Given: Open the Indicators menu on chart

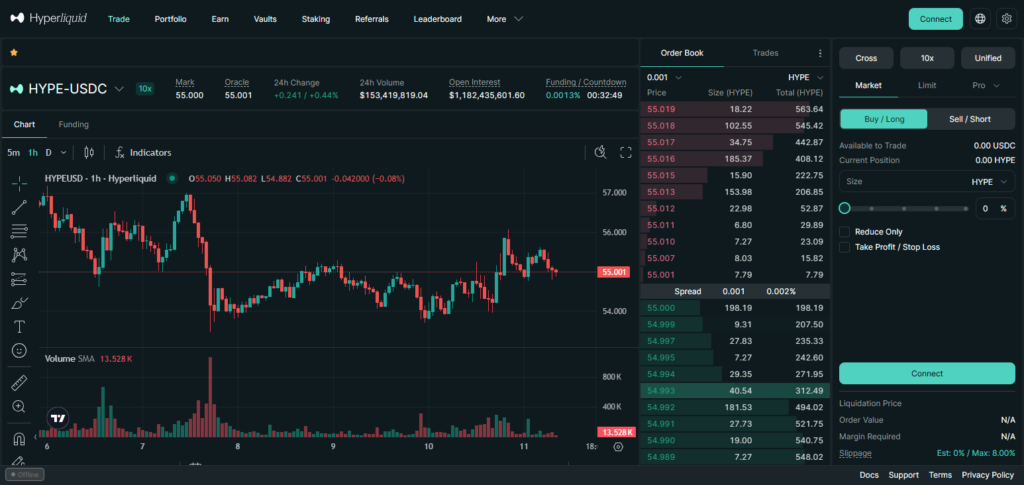Looking at the screenshot, I should (143, 152).
